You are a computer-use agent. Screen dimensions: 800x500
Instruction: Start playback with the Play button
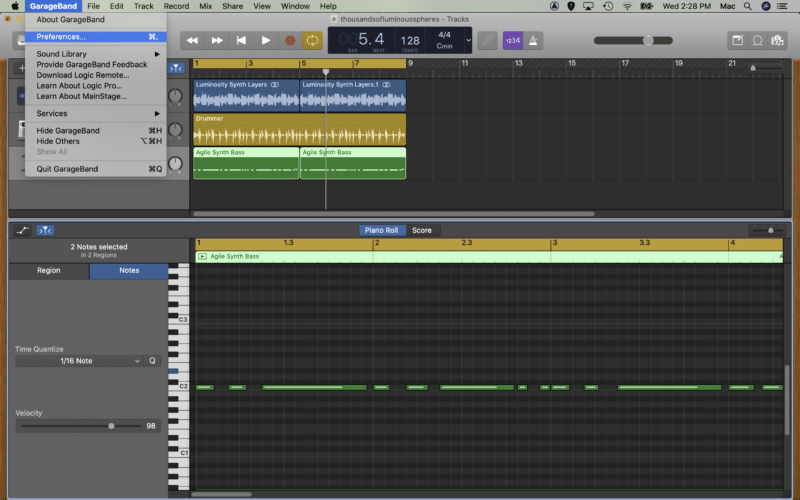(266, 40)
